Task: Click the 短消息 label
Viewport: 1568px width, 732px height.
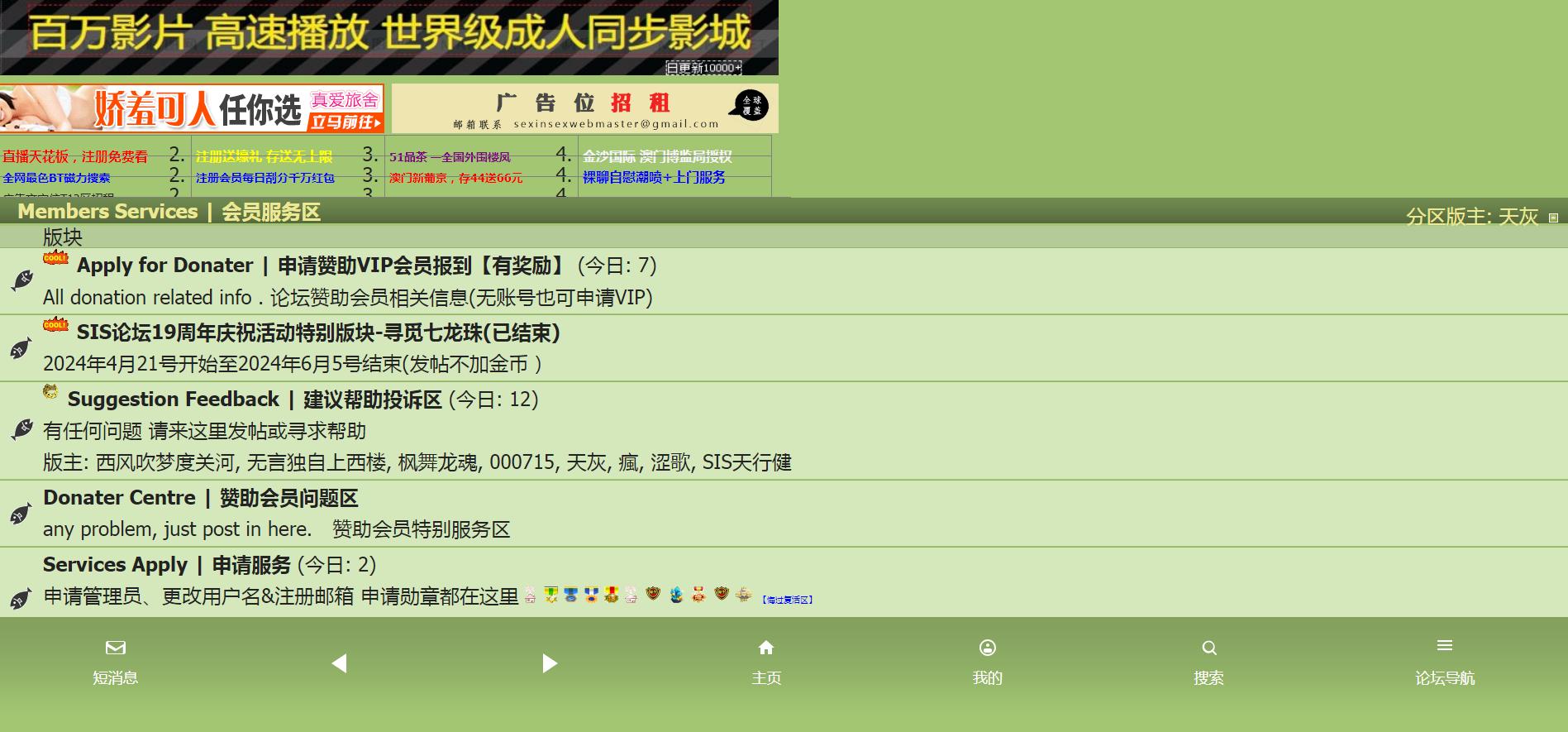Action: (116, 678)
